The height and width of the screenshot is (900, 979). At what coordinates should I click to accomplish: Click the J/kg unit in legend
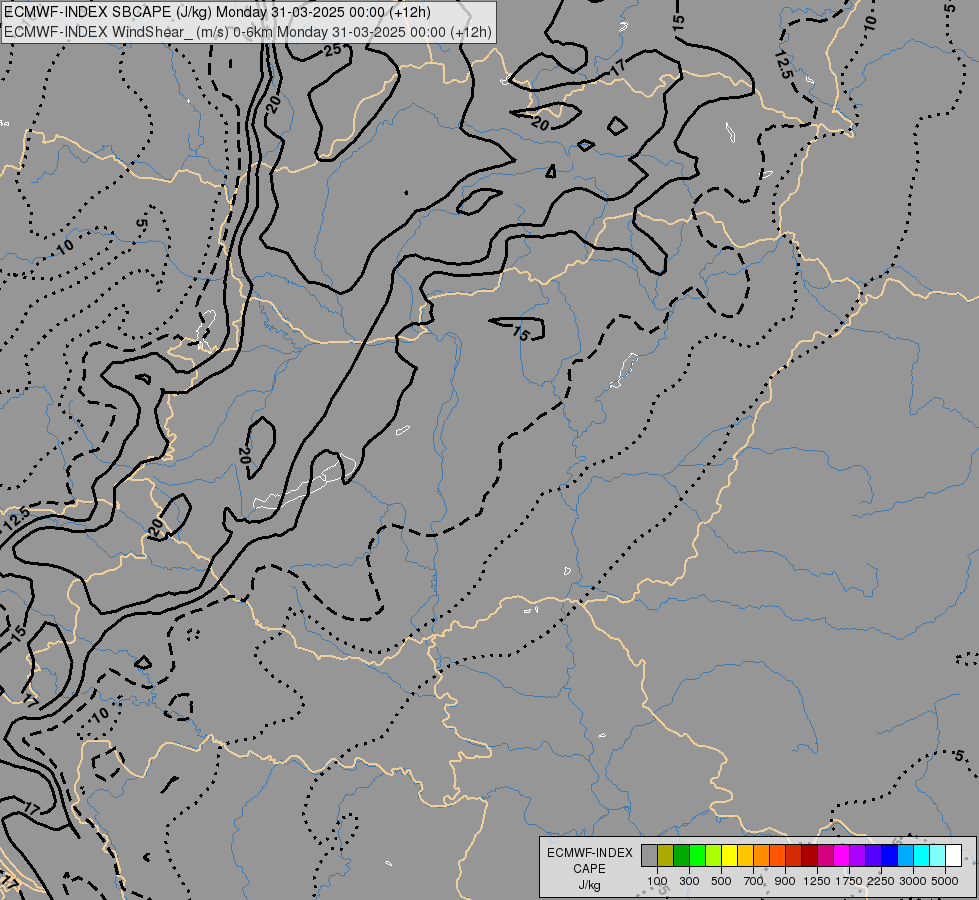point(589,886)
